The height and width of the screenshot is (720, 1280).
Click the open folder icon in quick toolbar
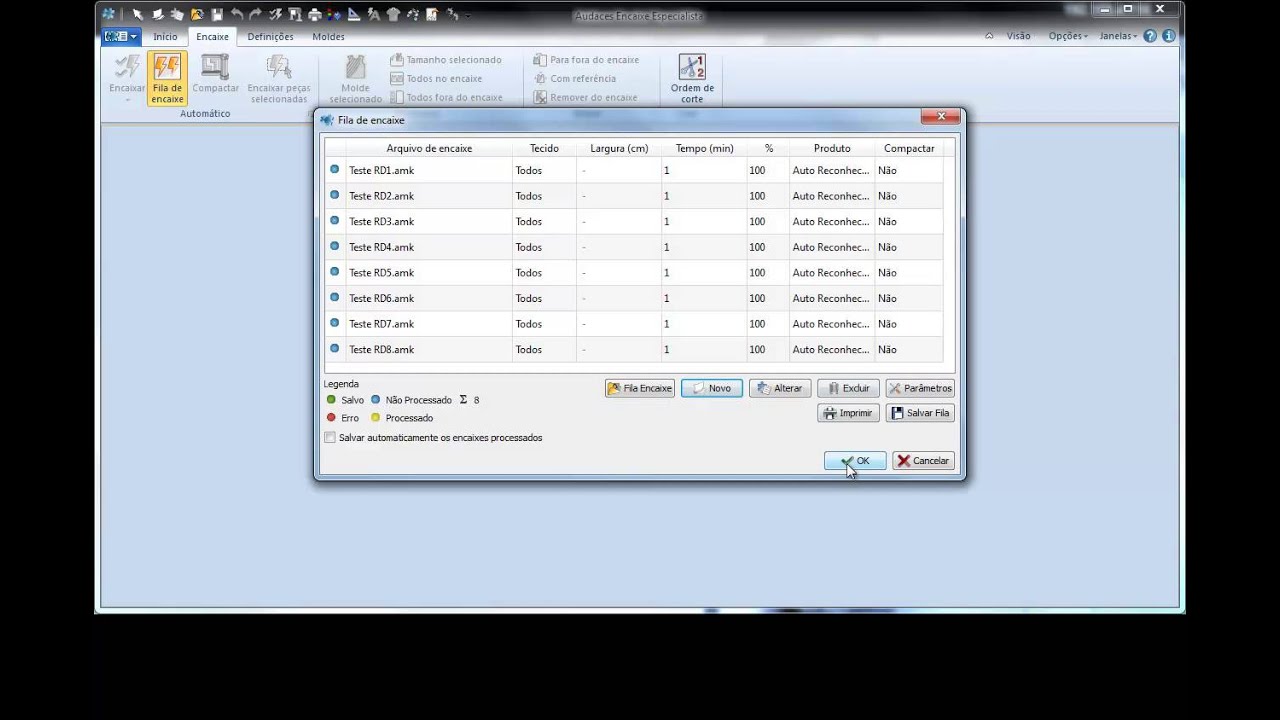(x=197, y=14)
